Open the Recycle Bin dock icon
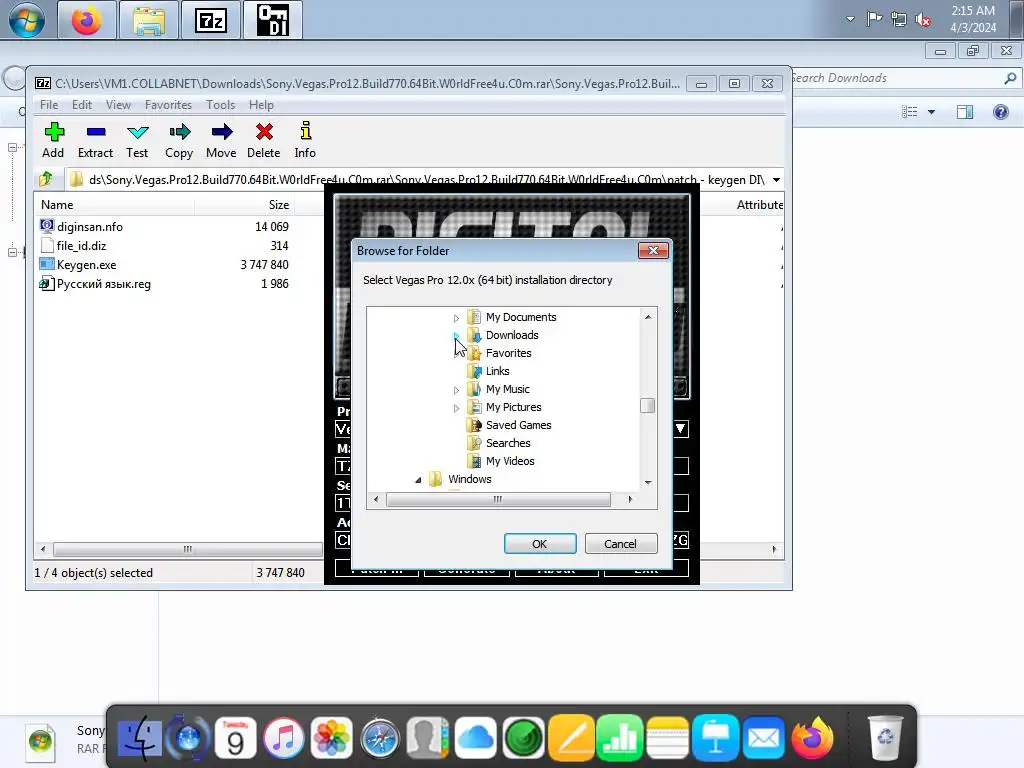Screen dimensions: 1024x768 [x=886, y=737]
